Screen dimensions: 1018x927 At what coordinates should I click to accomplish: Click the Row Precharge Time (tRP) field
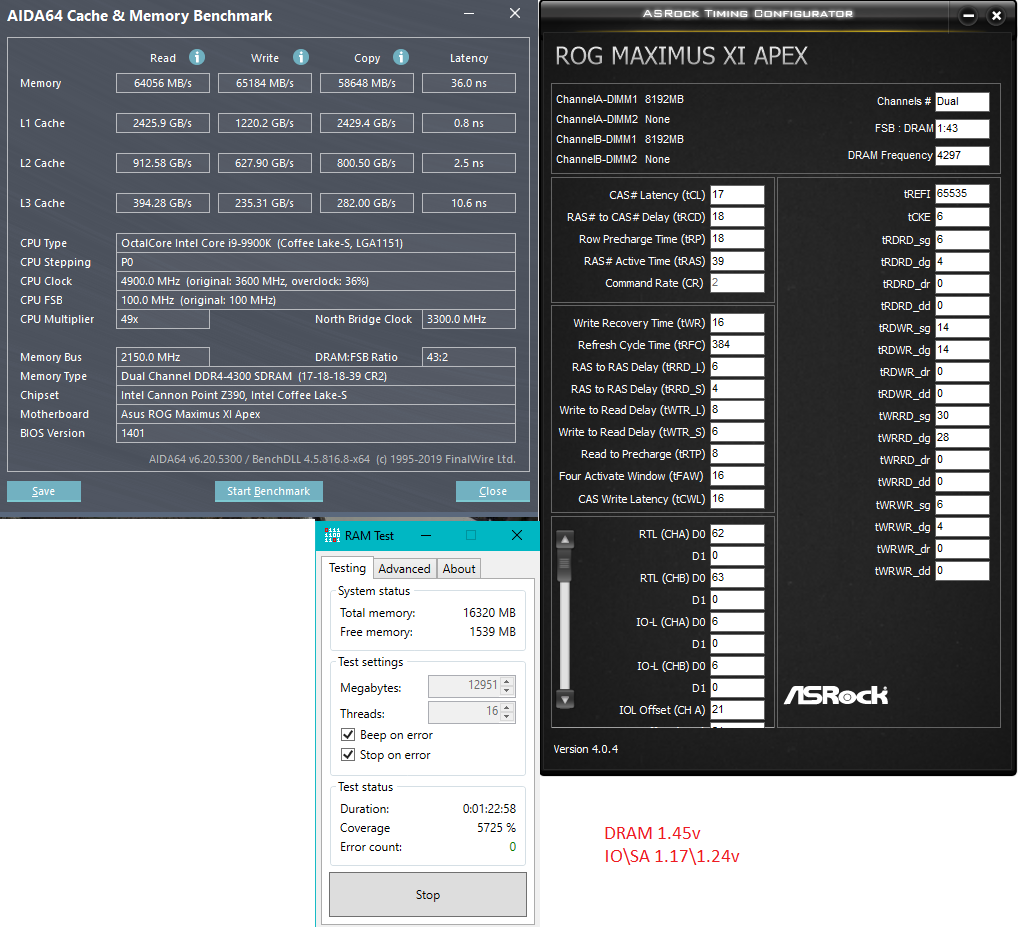tap(737, 239)
